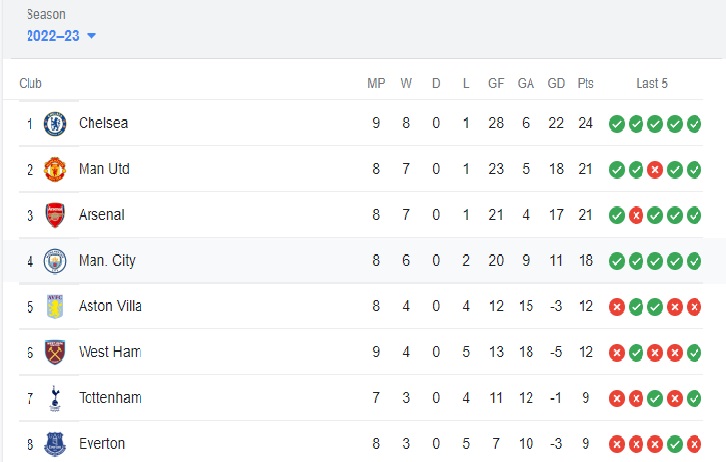Screen dimensions: 726x462
Task: Click the Pts column header
Action: (585, 83)
